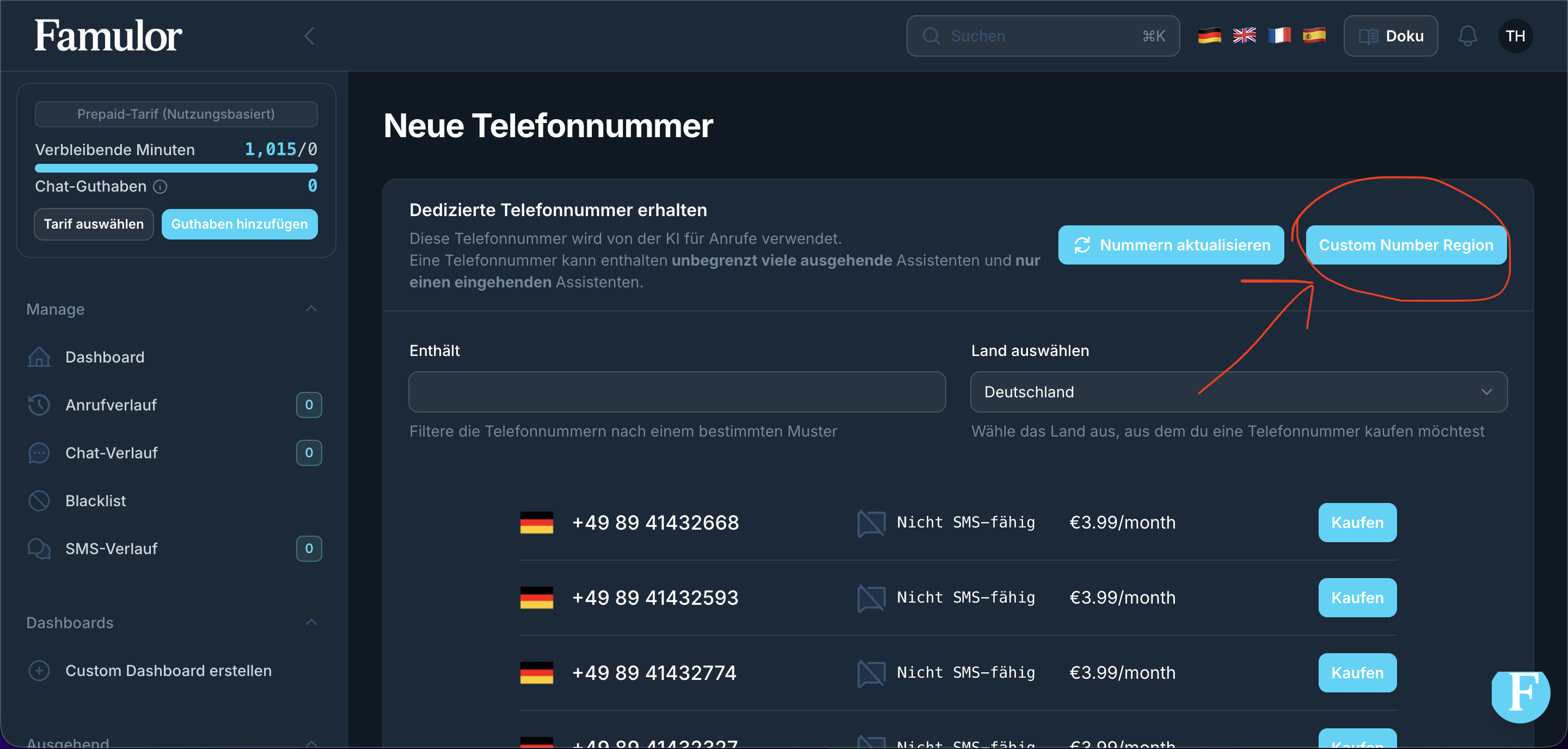Open the notifications bell
The width and height of the screenshot is (1568, 749).
click(1467, 36)
